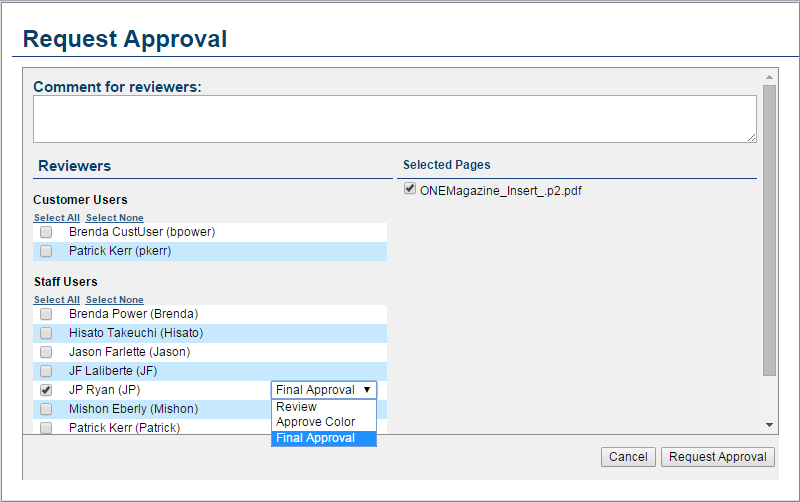
Task: Click in the Comment for reviewers text box
Action: pos(394,119)
